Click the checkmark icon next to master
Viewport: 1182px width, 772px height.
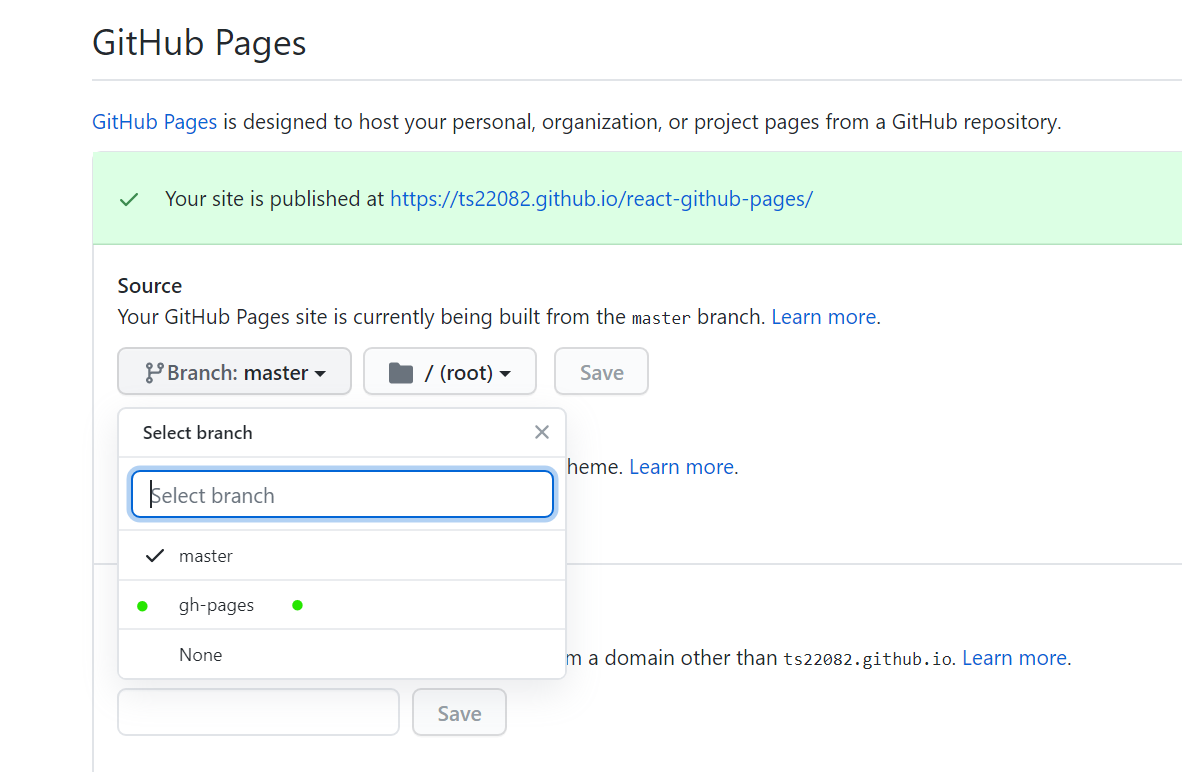click(155, 556)
